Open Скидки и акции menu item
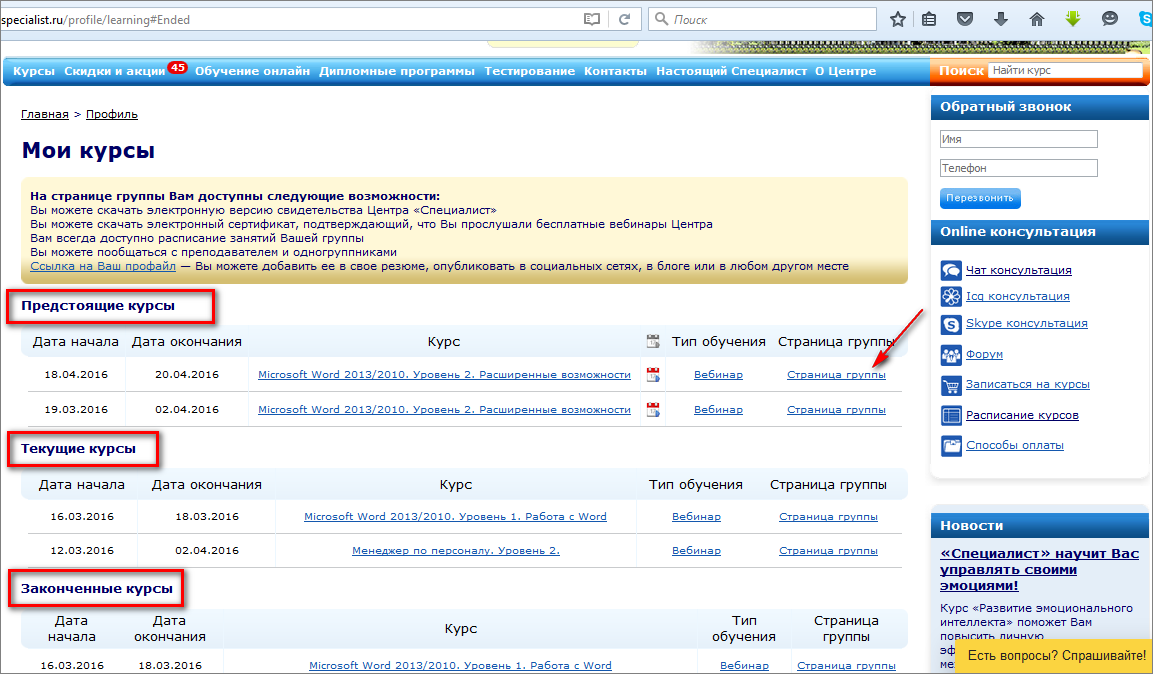Screen dimensions: 1153x674 (x=115, y=71)
